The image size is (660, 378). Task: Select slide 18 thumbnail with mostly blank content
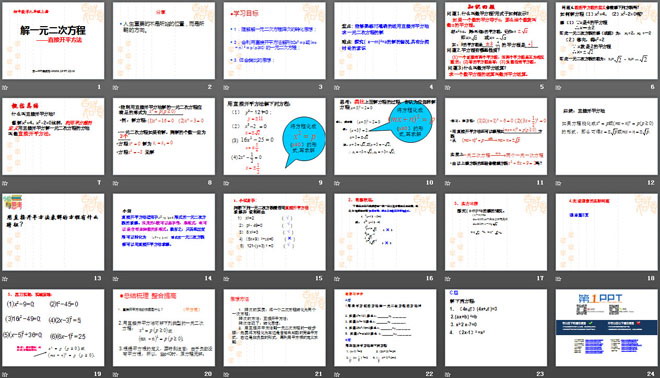(x=607, y=232)
